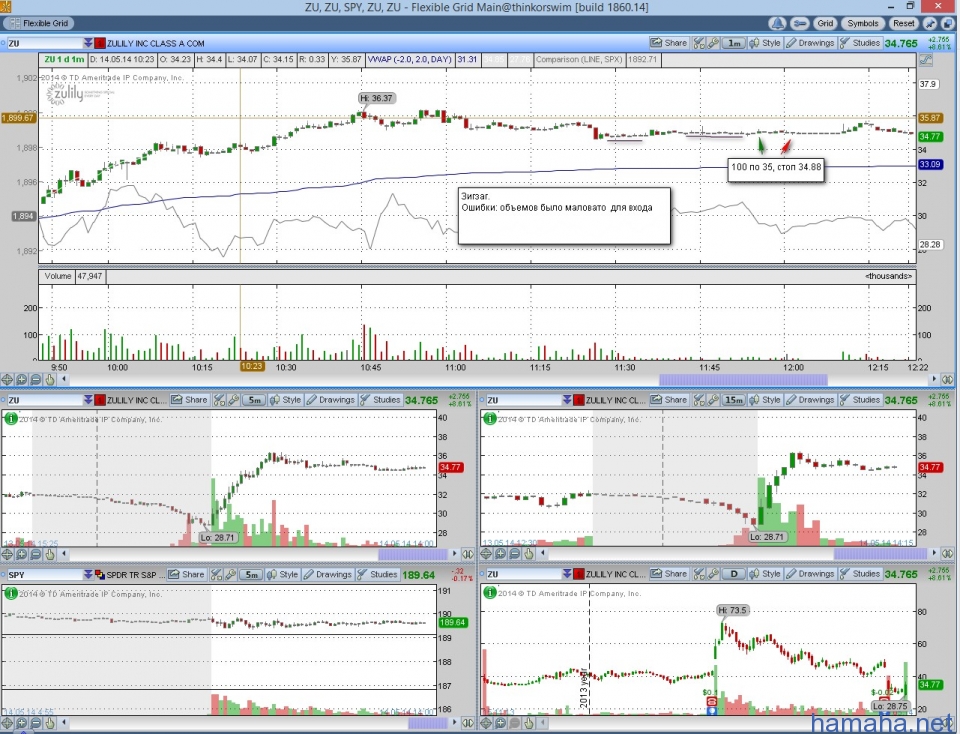The height and width of the screenshot is (734, 960).
Task: Open the green info icon on the 15m ZU chart
Action: point(489,419)
